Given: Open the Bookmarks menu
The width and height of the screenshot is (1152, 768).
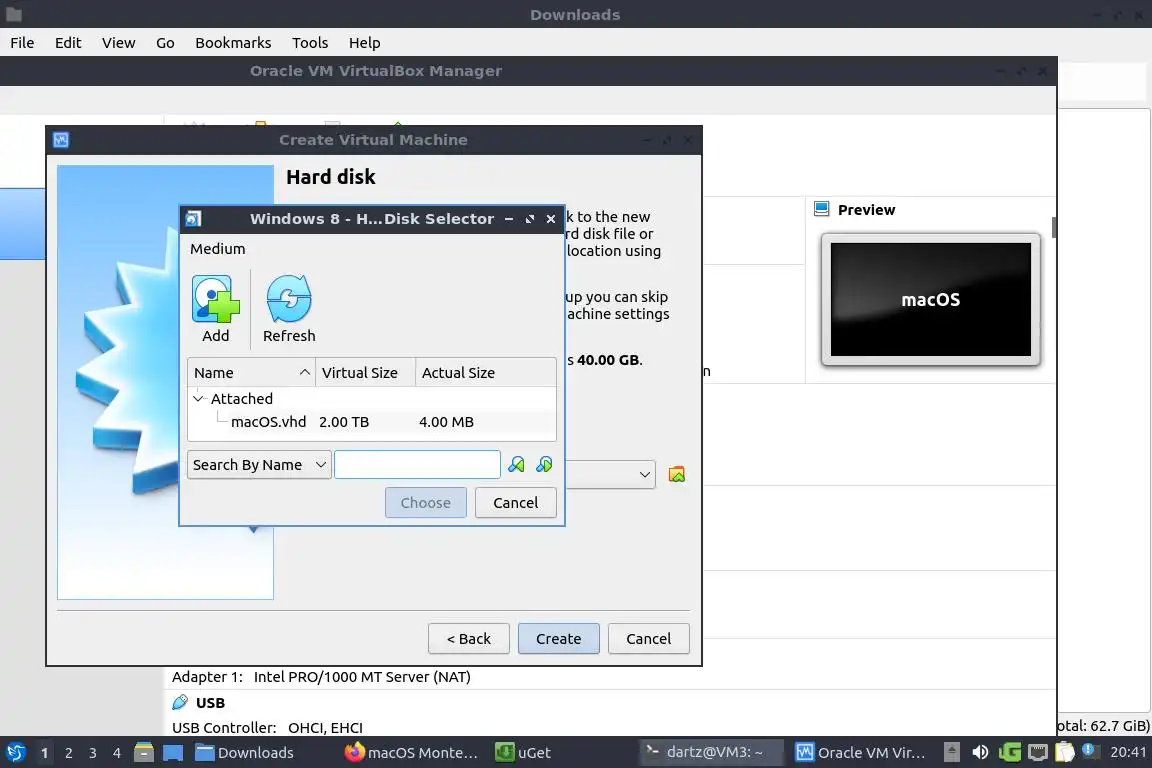Looking at the screenshot, I should 233,43.
